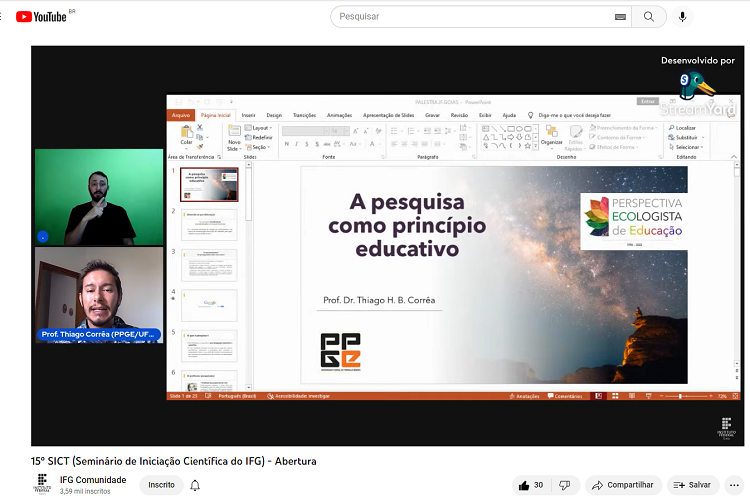Open the Animações ribbon tab
Screen dimensions: 750x502
pos(339,115)
